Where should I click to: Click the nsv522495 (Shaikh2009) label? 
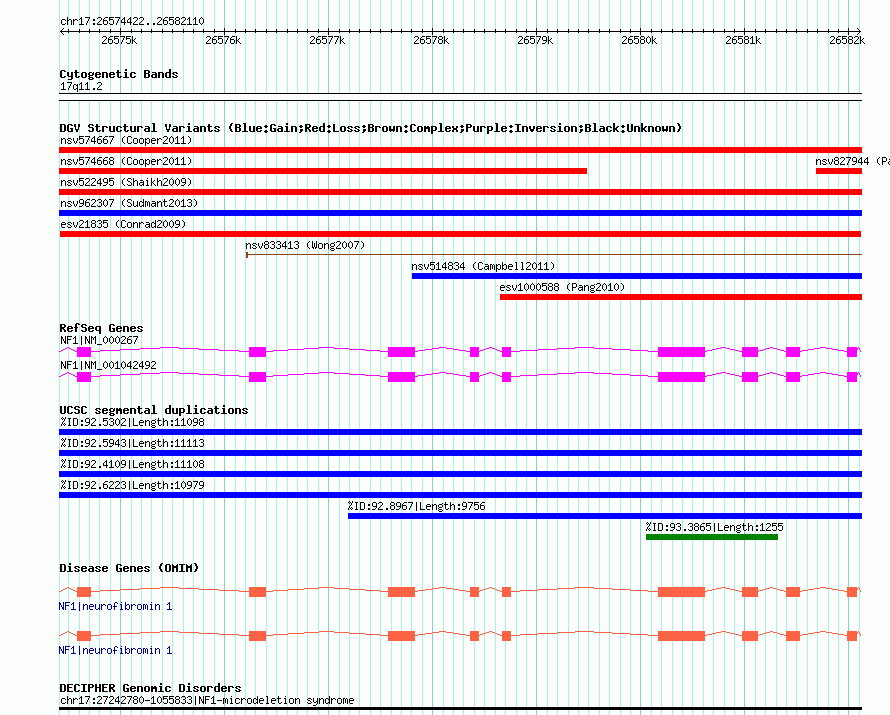[126, 182]
